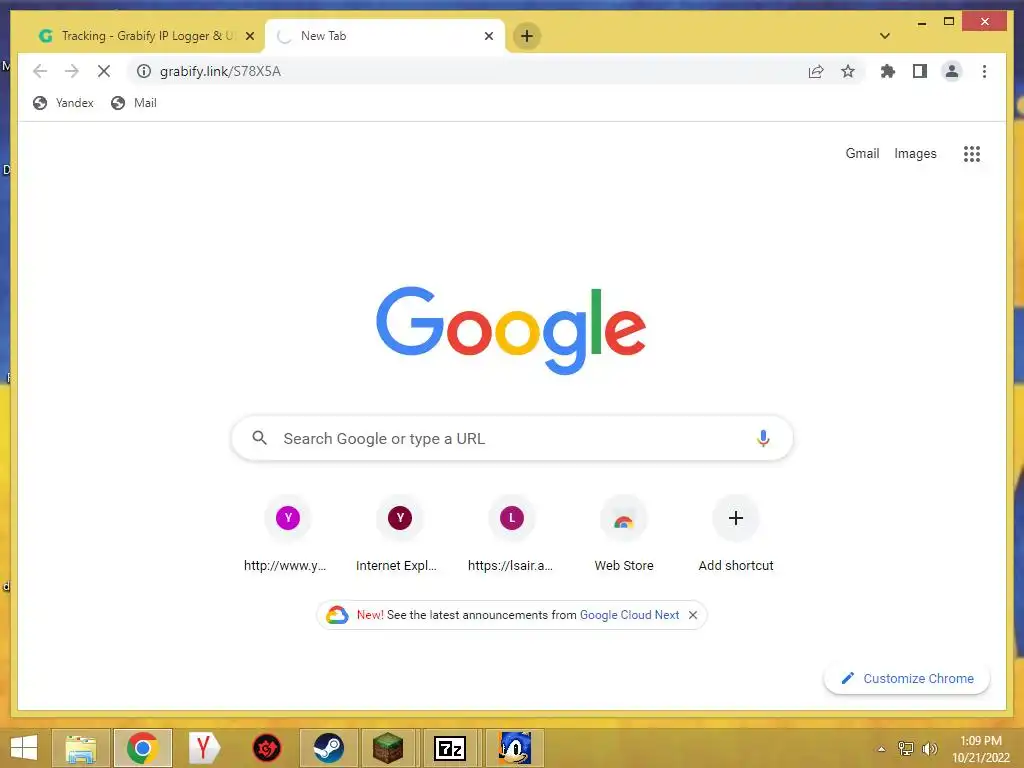The height and width of the screenshot is (768, 1024).
Task: Share this page icon
Action: pyautogui.click(x=816, y=71)
